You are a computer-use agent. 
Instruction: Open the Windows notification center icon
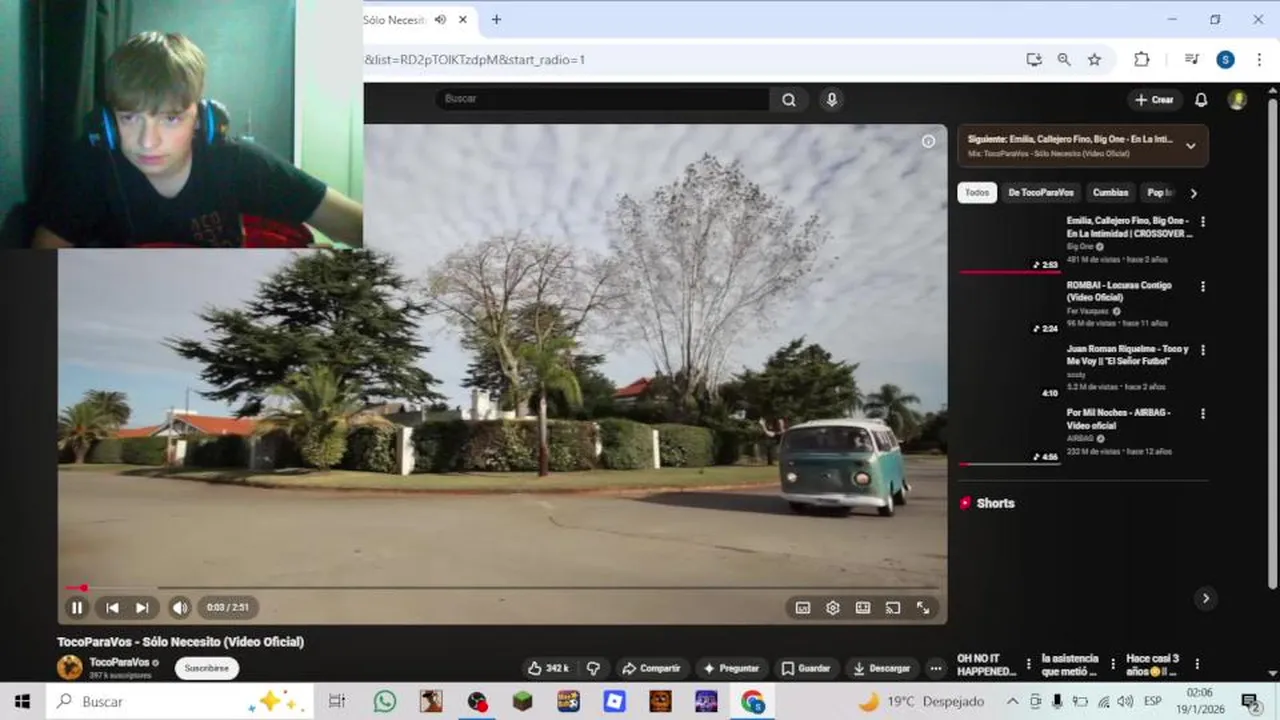point(1250,702)
